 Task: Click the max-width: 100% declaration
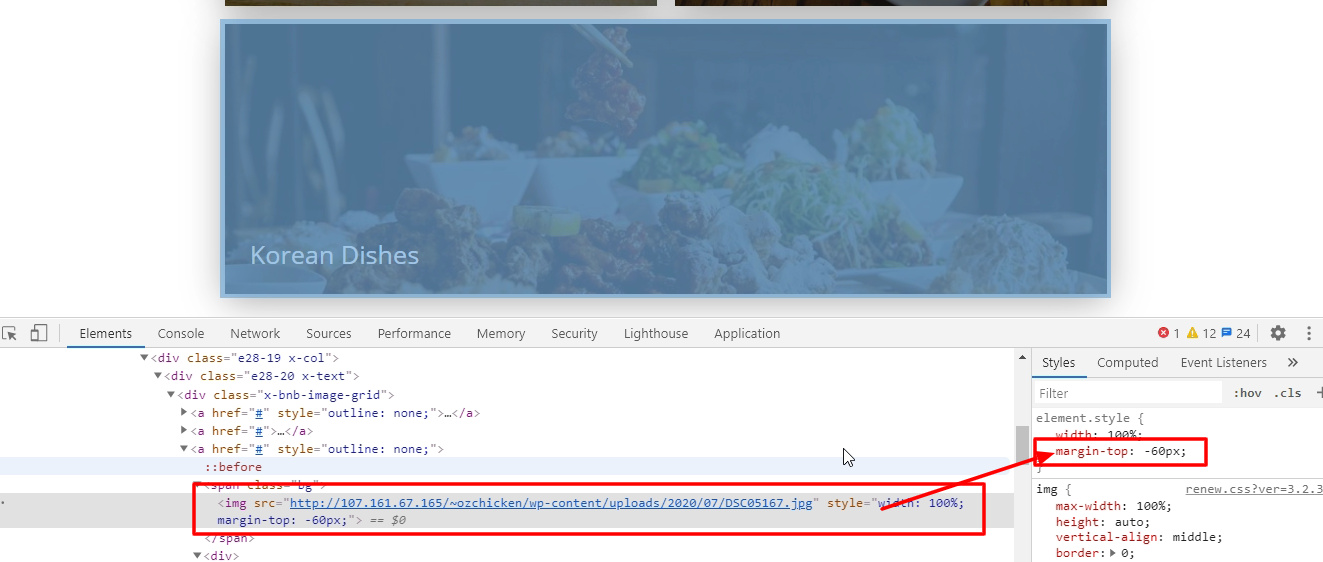pos(1113,506)
